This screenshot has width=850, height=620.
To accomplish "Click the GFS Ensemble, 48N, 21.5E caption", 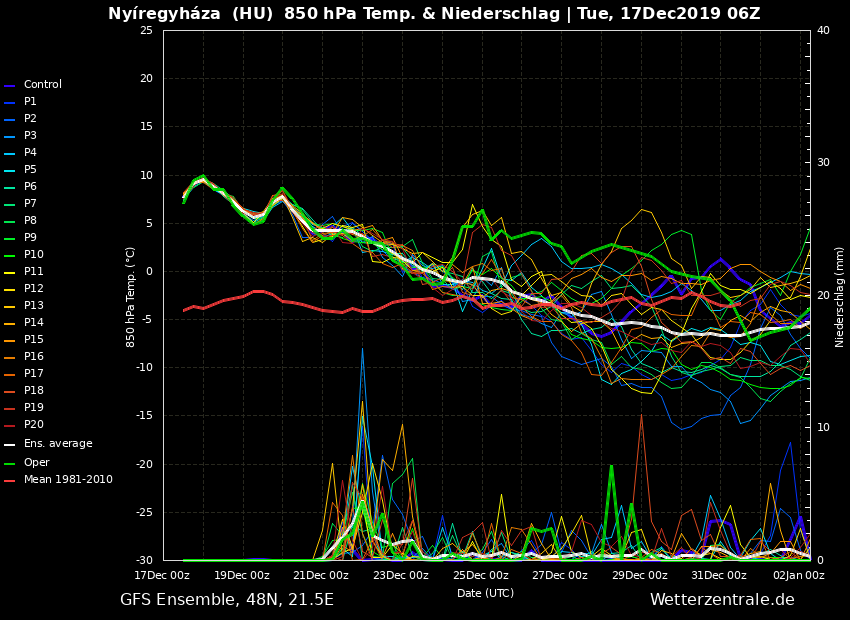I will 227,600.
